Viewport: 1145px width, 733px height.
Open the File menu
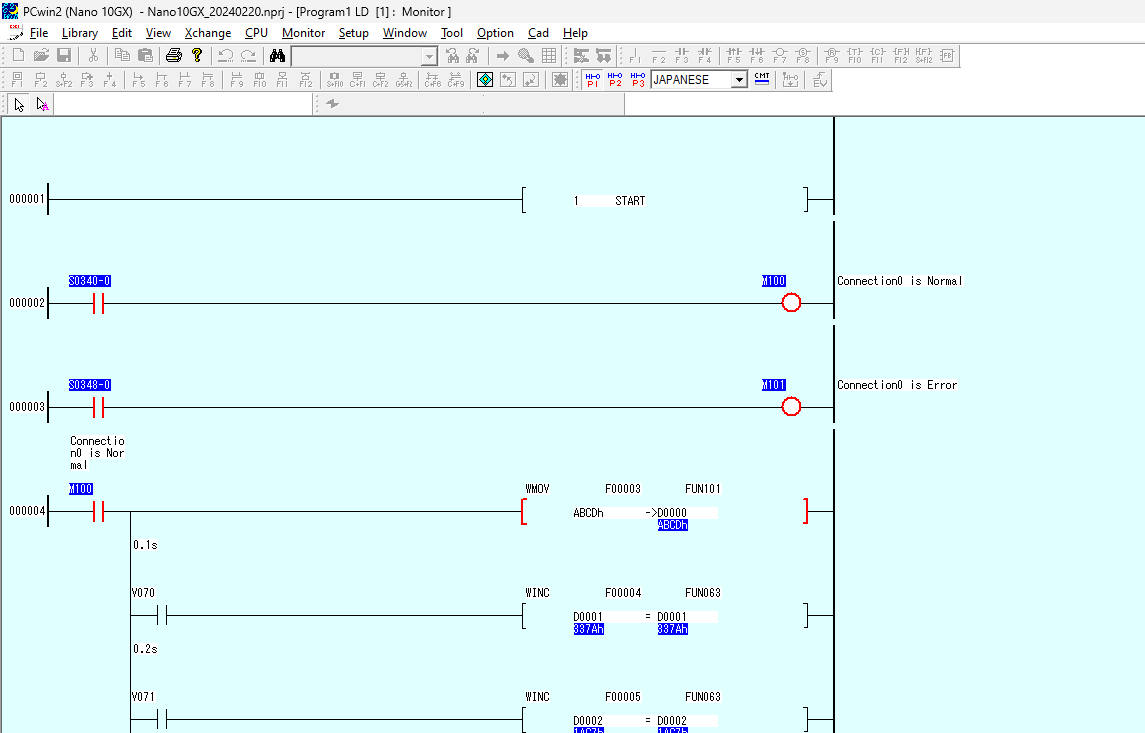[39, 33]
